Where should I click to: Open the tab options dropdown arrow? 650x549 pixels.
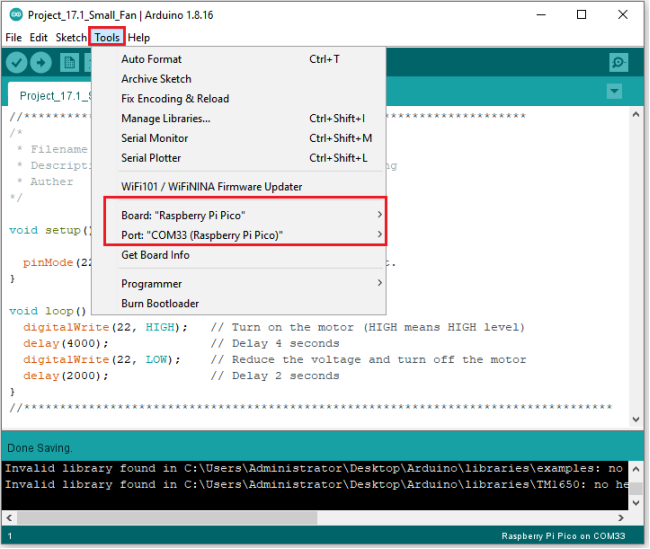[614, 91]
